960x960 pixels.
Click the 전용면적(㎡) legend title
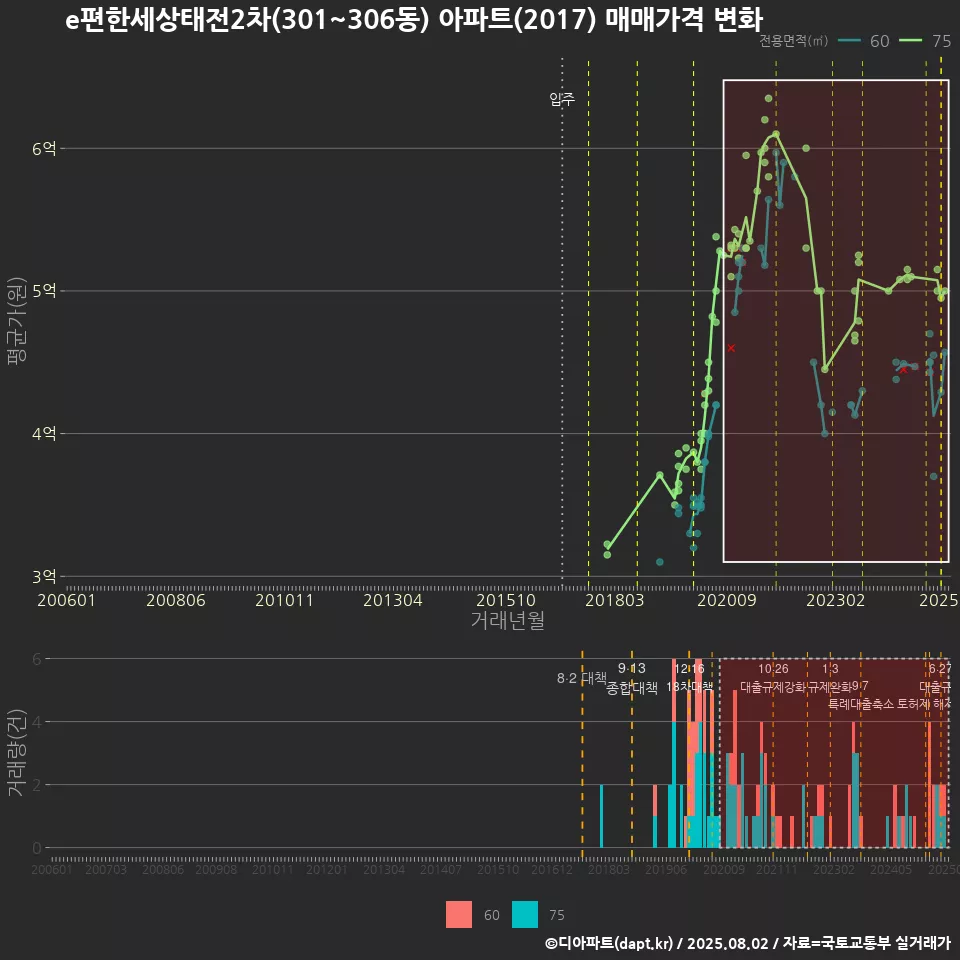tap(793, 41)
